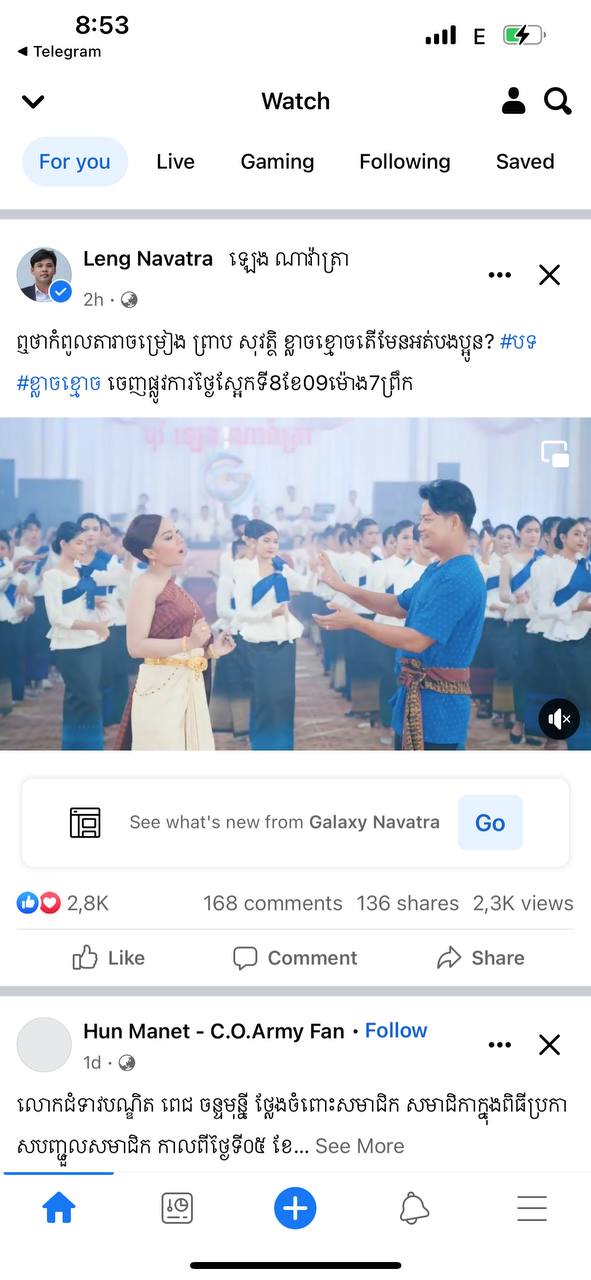Viewport: 591px width, 1280px height.
Task: Follow Hun Manet - C.O.Army Fan
Action: [396, 1030]
